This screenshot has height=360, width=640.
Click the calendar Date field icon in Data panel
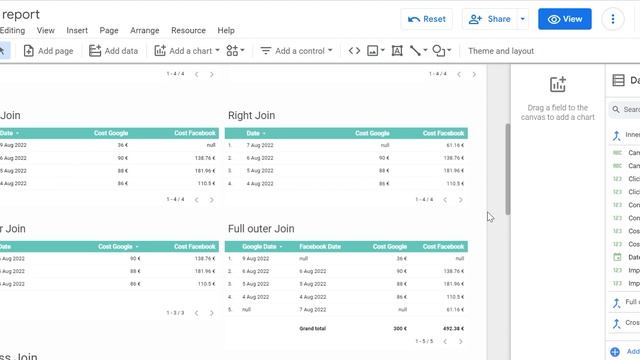coord(617,257)
